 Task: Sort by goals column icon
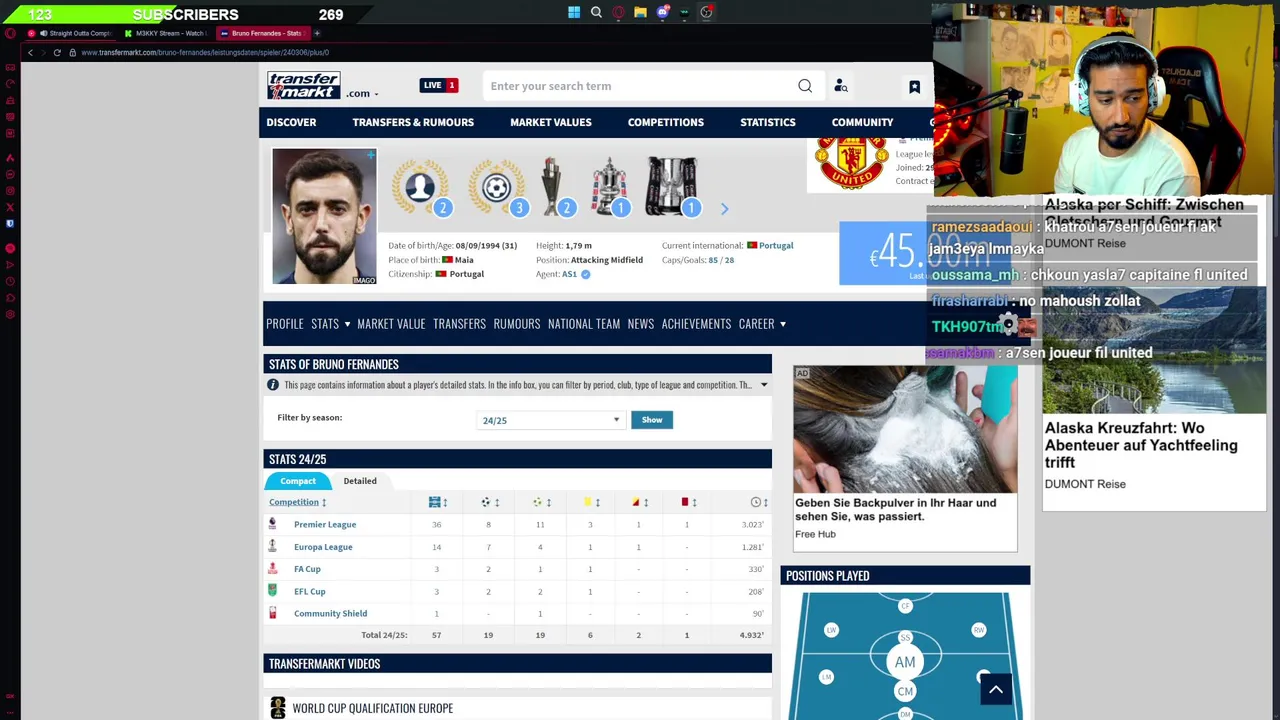click(486, 502)
